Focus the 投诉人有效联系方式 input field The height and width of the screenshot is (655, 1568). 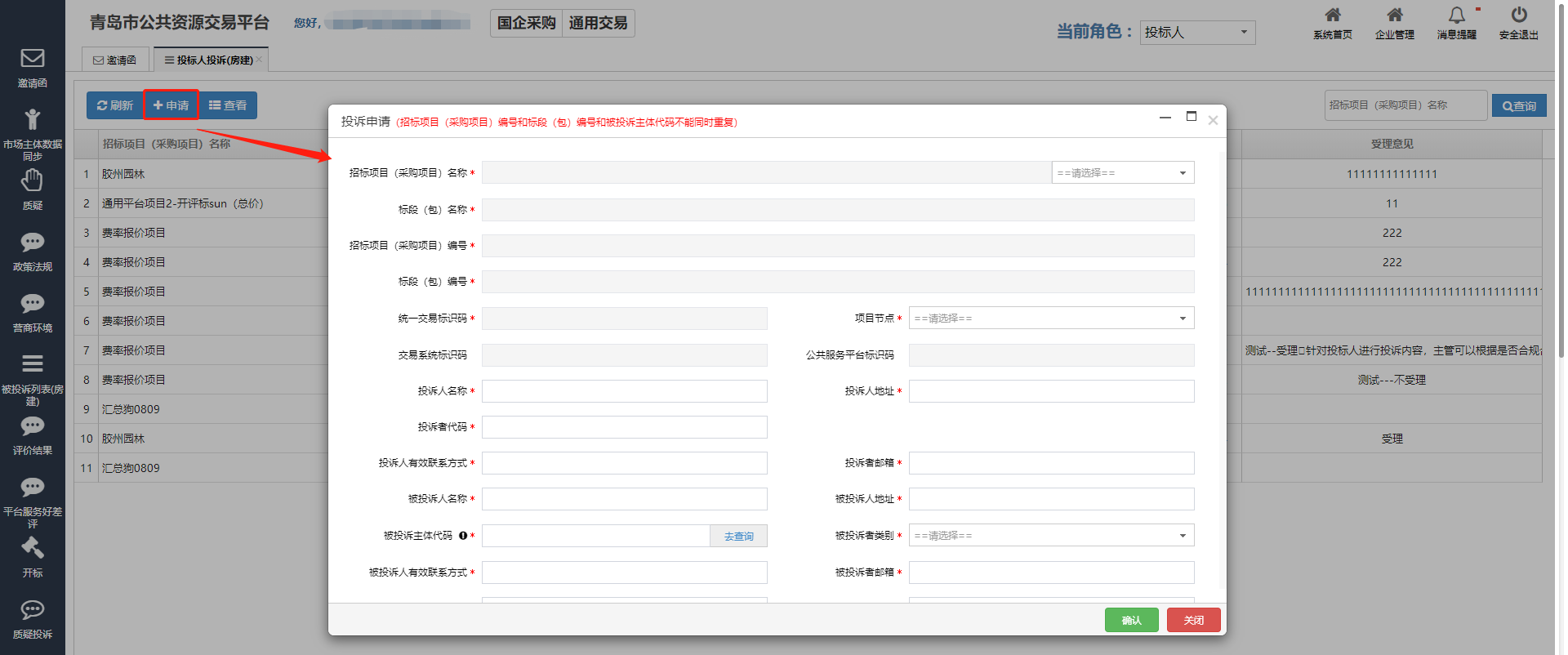[x=625, y=463]
